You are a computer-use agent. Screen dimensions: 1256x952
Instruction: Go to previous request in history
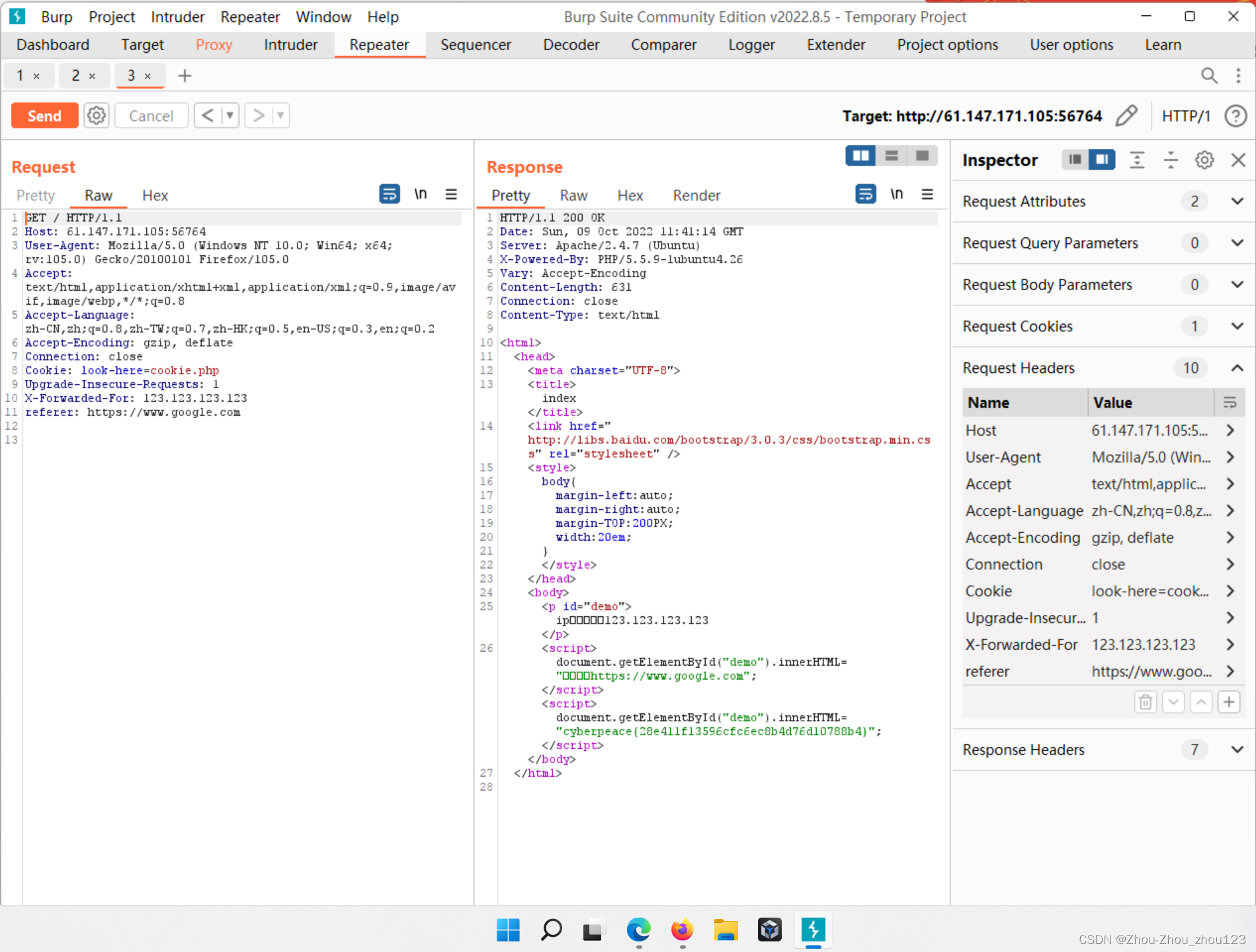tap(207, 116)
